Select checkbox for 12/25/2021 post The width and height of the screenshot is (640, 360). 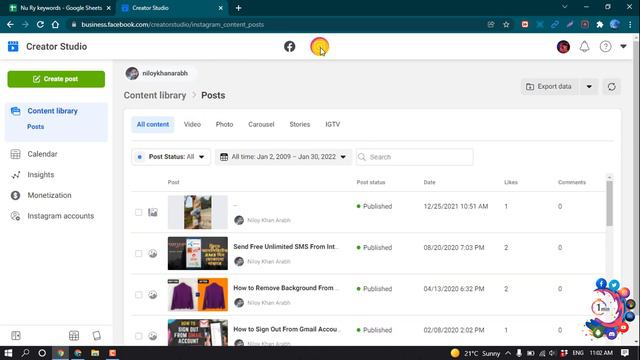pos(138,212)
